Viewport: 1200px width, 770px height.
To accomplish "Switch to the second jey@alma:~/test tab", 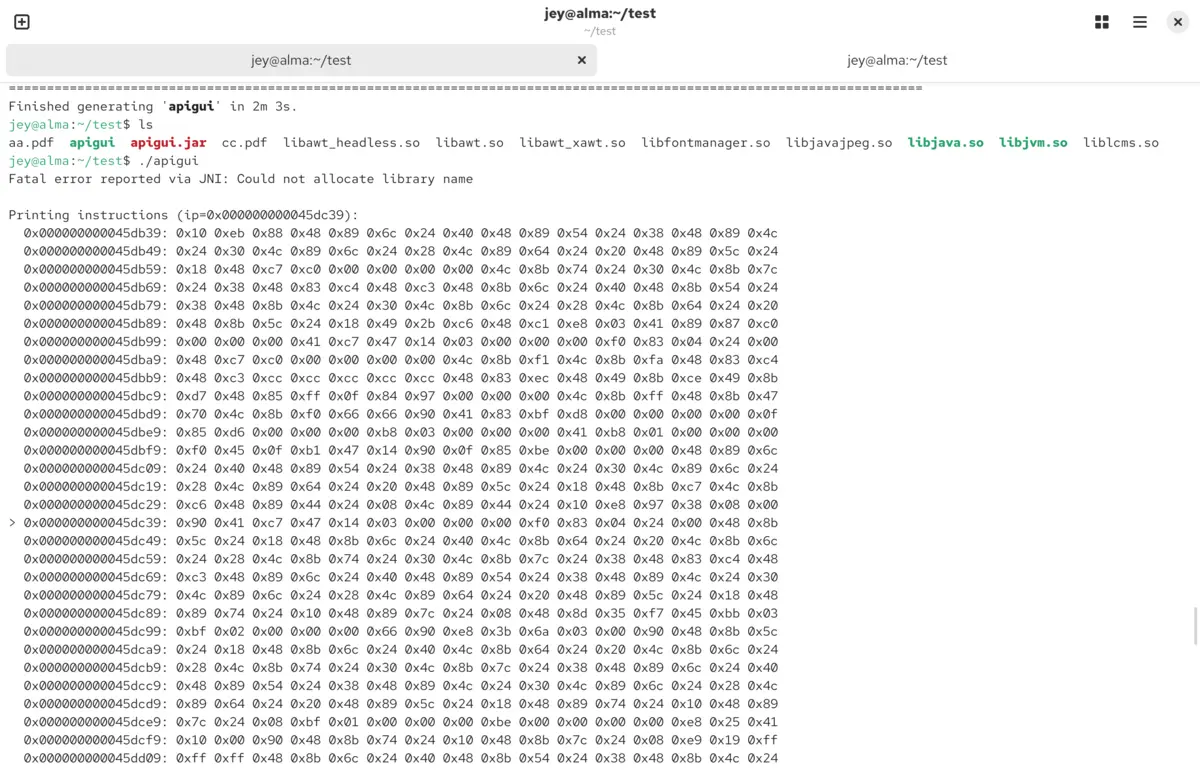I will [897, 60].
